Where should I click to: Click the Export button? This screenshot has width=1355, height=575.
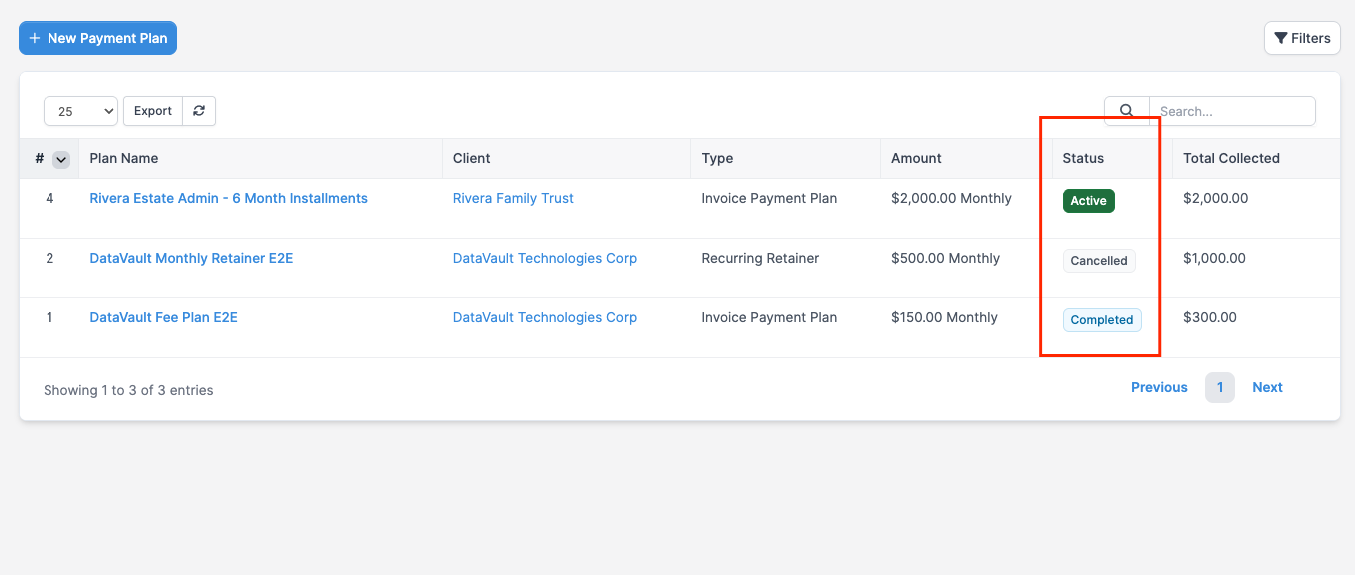tap(153, 111)
